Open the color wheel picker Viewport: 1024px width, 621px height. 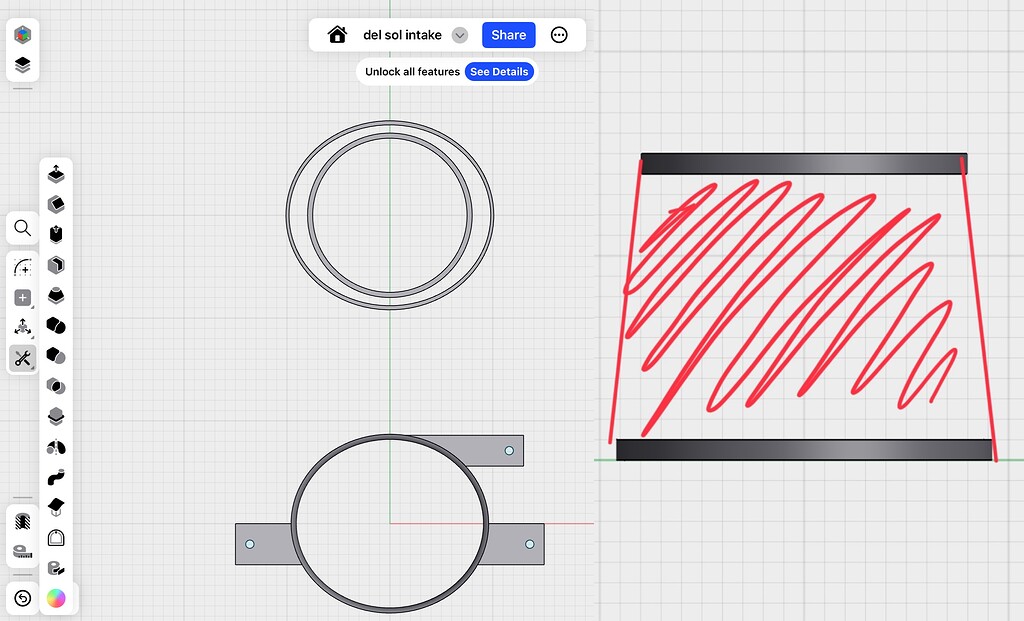click(x=57, y=598)
